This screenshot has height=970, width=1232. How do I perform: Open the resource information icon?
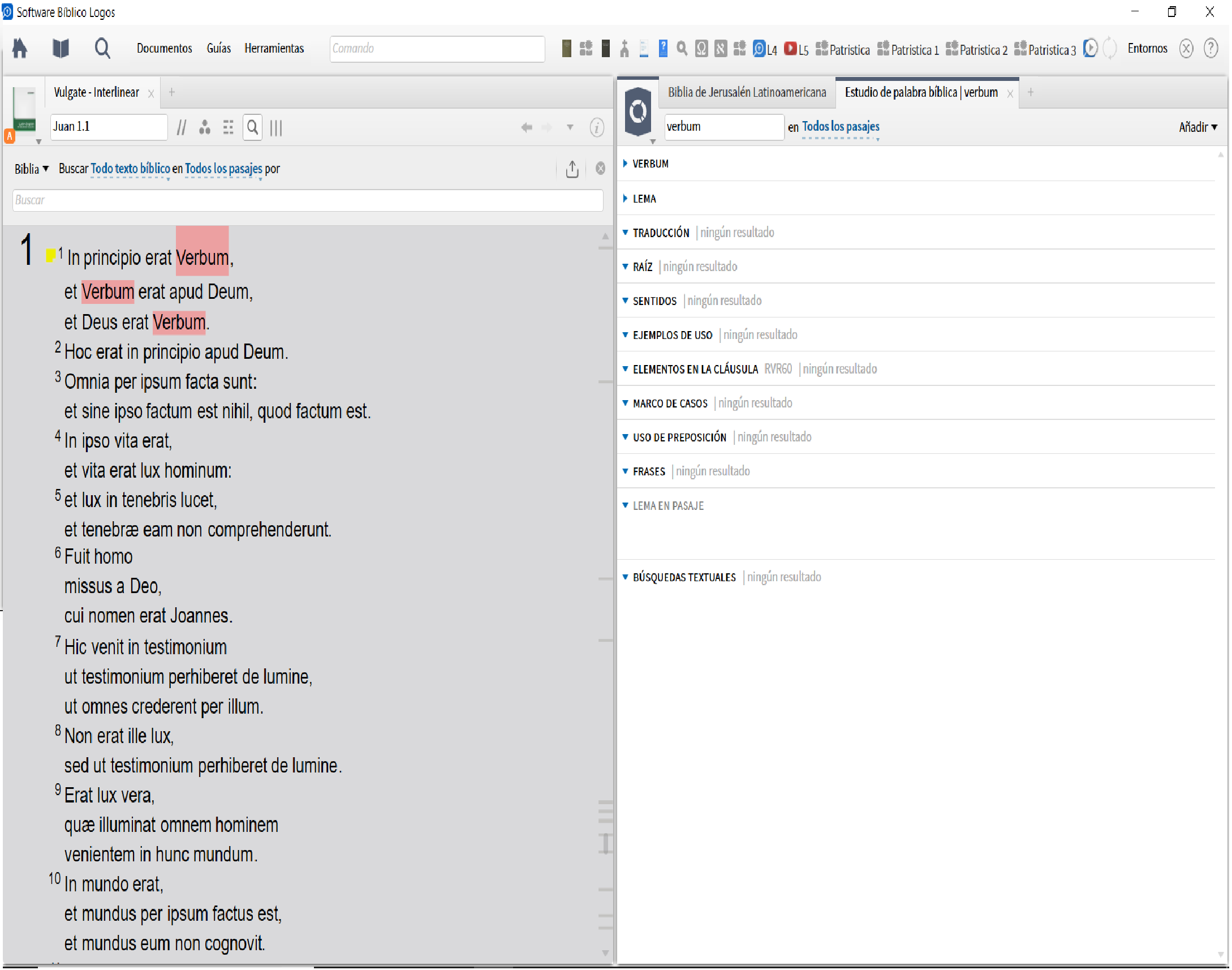pyautogui.click(x=596, y=127)
